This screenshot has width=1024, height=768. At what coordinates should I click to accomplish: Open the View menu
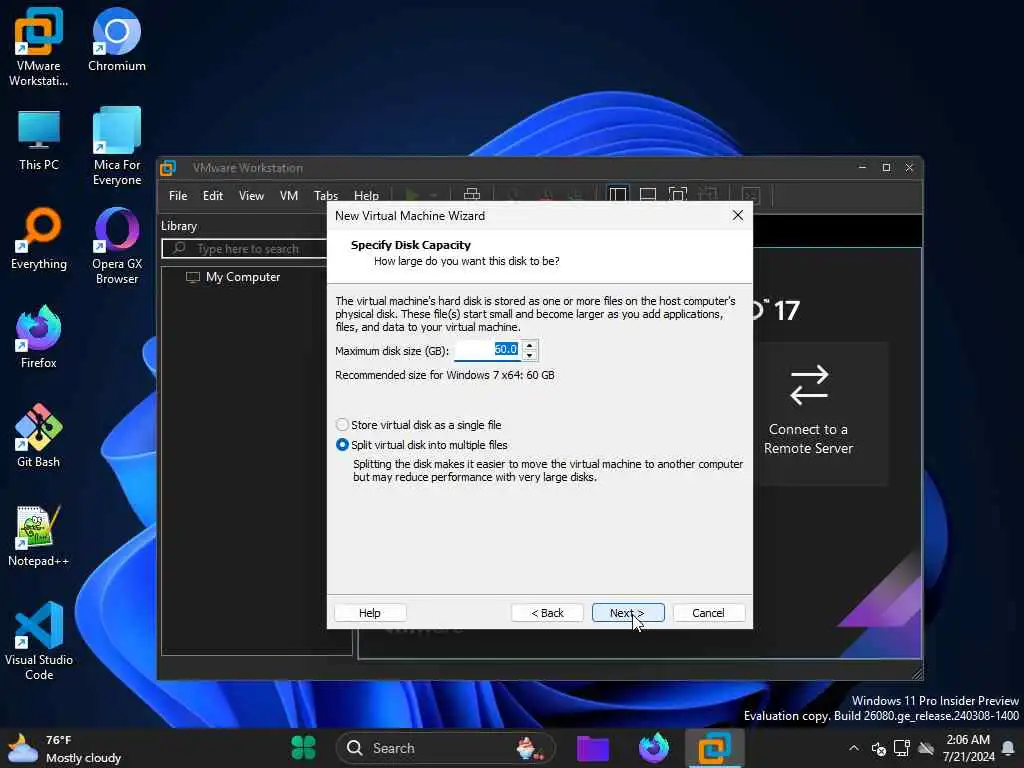pos(251,196)
